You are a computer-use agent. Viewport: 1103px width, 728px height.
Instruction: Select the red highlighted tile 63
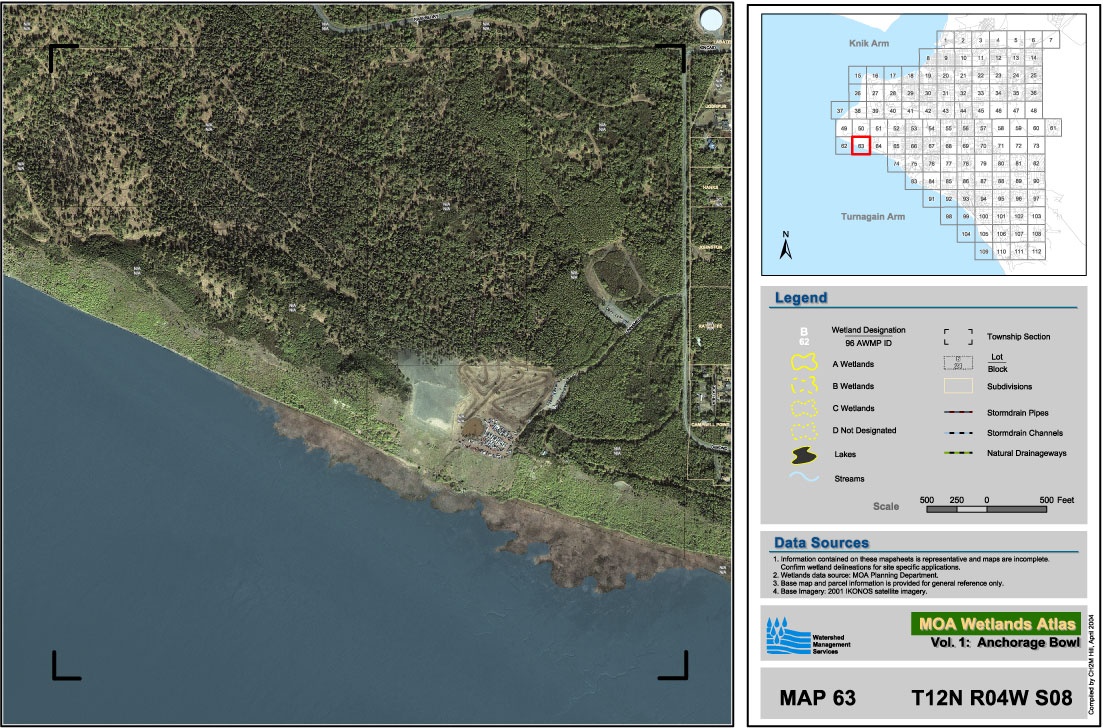[x=860, y=146]
